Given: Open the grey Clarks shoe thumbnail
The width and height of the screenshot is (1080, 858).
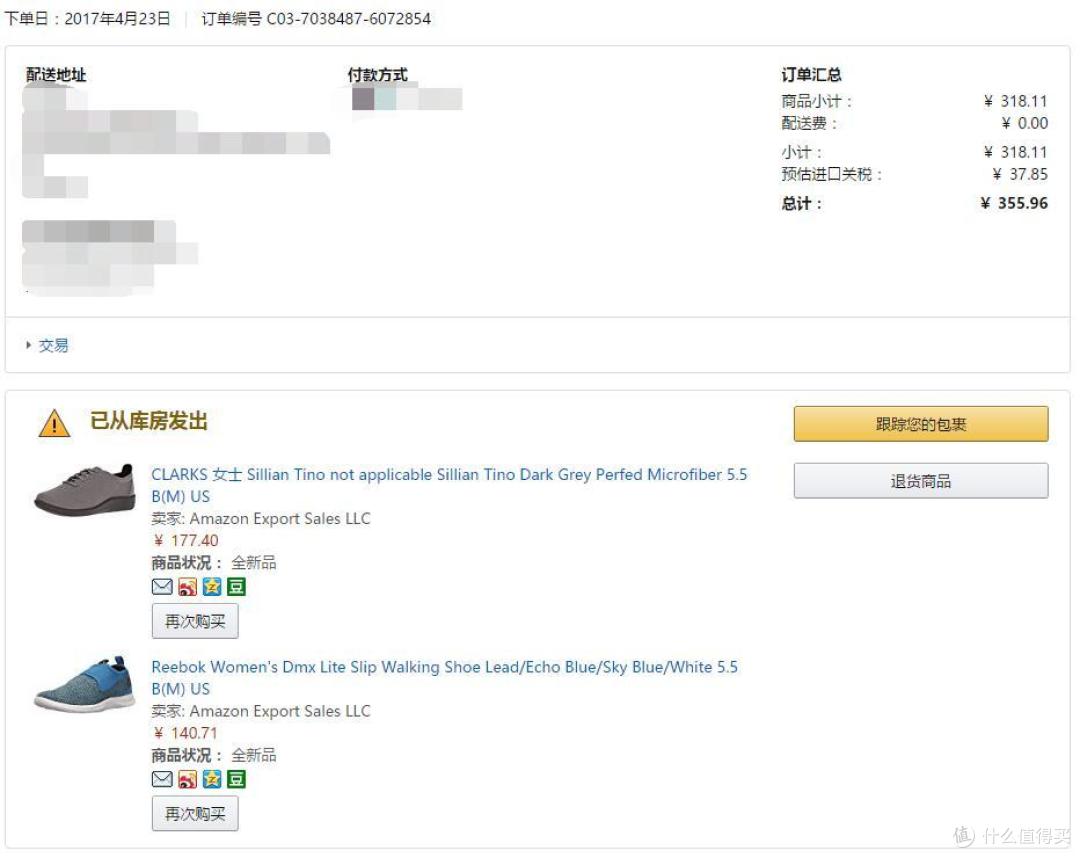Looking at the screenshot, I should [84, 490].
